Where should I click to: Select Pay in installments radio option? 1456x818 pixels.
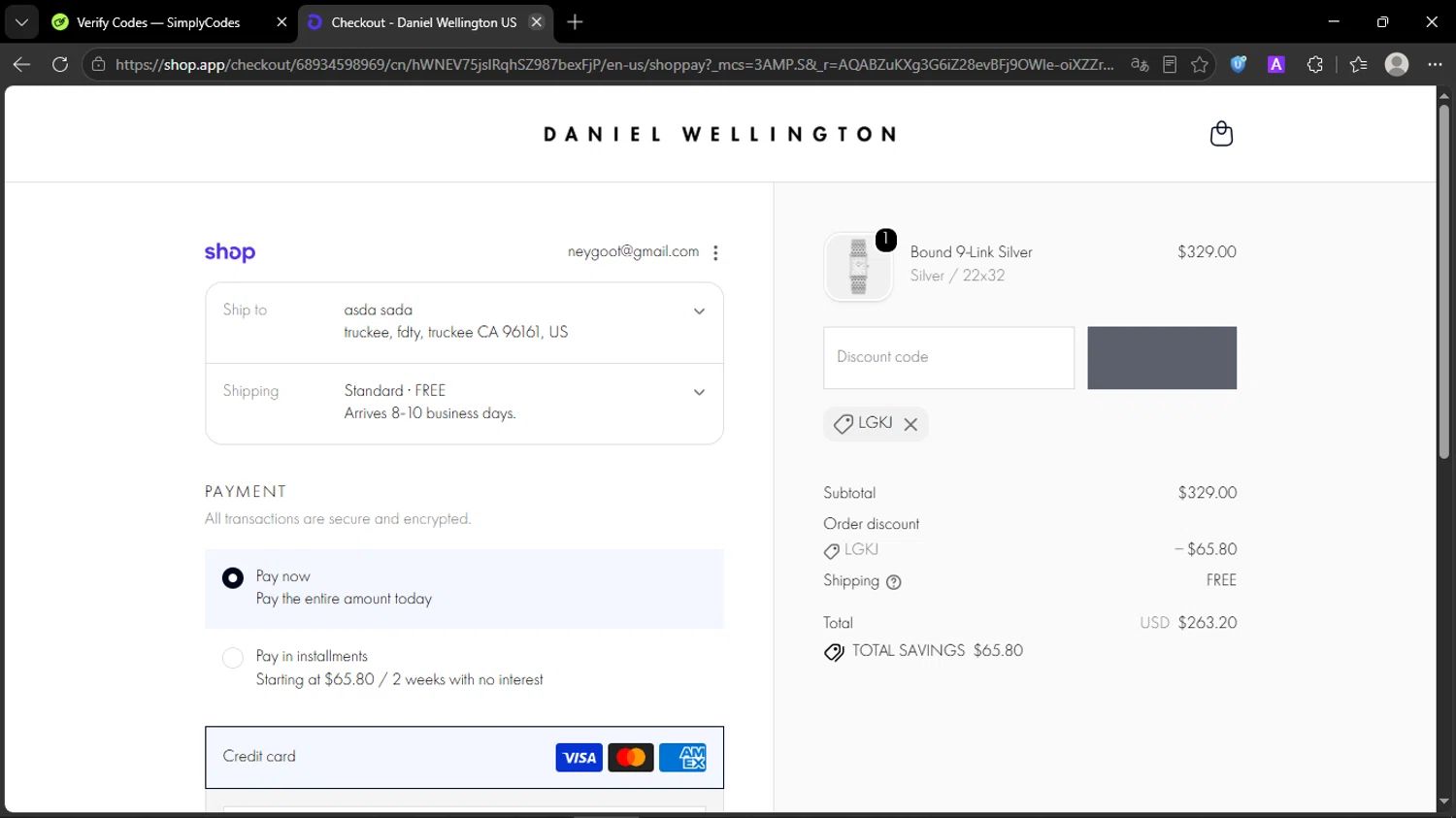233,658
